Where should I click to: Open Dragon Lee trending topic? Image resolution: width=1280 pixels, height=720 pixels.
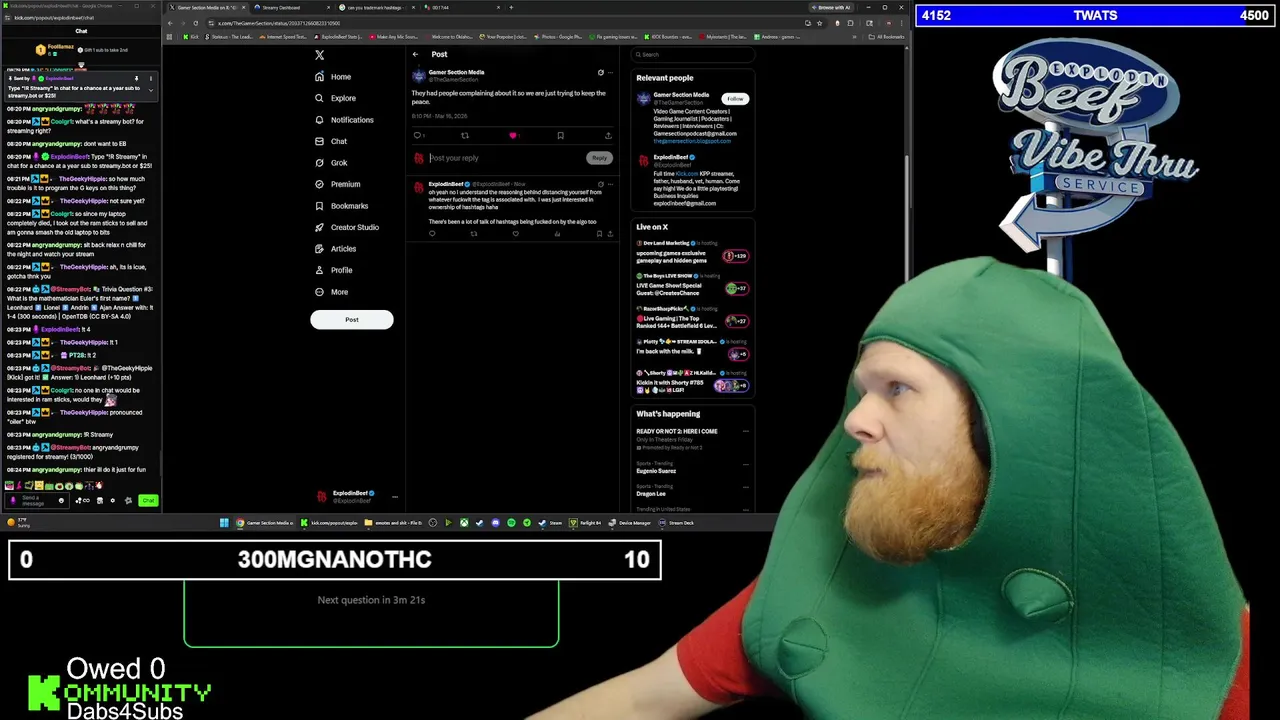pyautogui.click(x=651, y=494)
